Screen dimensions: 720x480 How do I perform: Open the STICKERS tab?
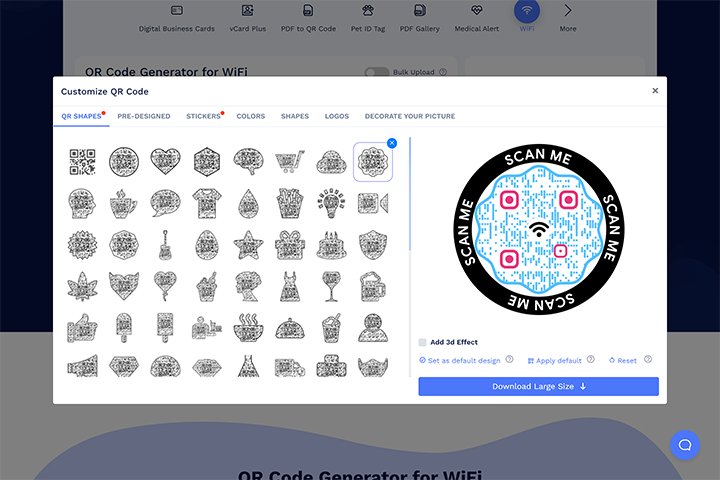pos(203,116)
